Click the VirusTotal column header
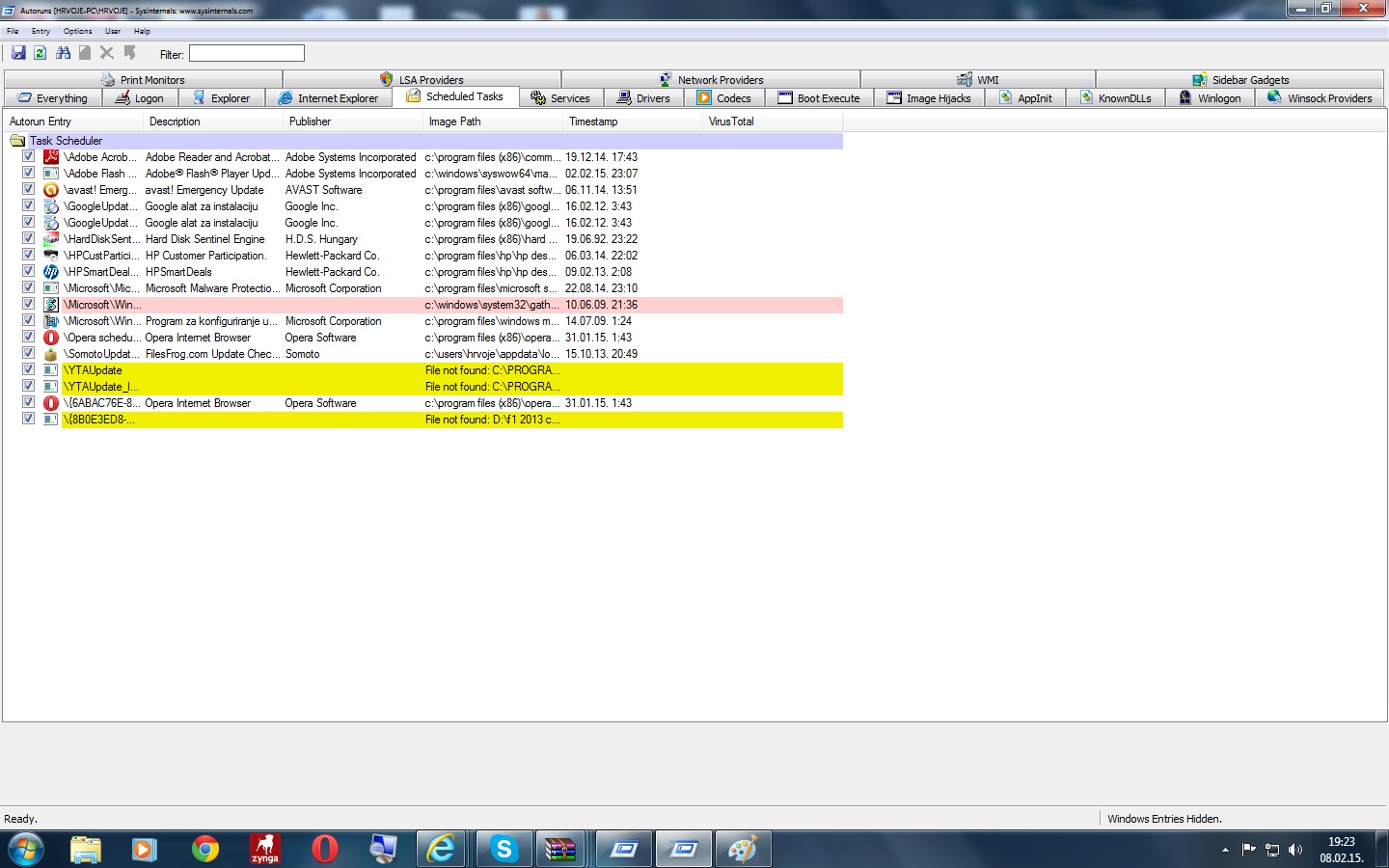 pyautogui.click(x=773, y=122)
